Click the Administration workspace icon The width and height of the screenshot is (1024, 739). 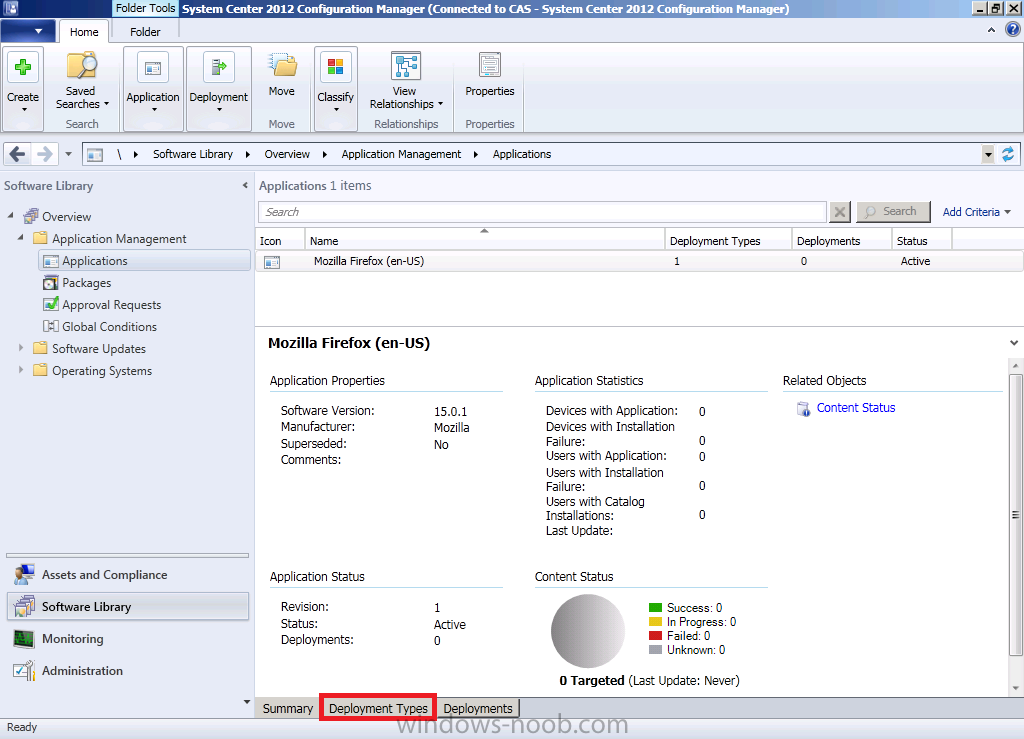(24, 670)
